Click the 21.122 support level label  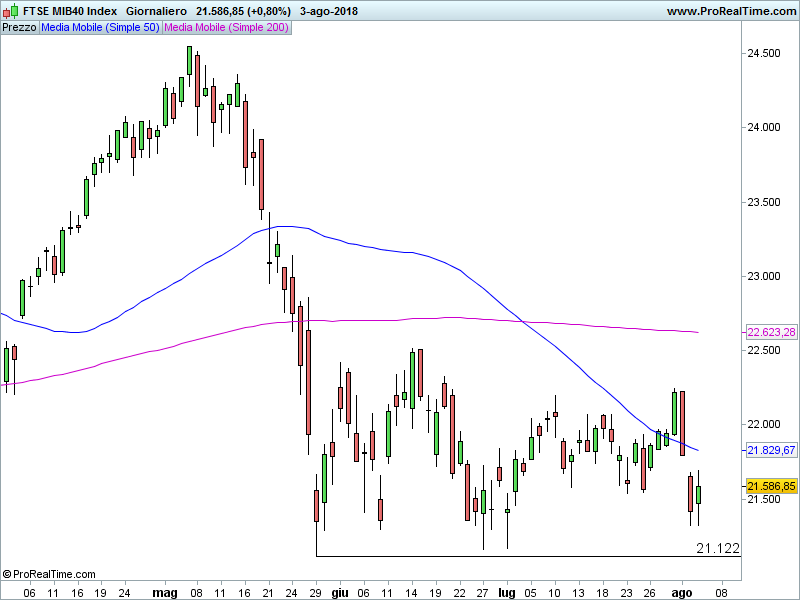(x=718, y=548)
